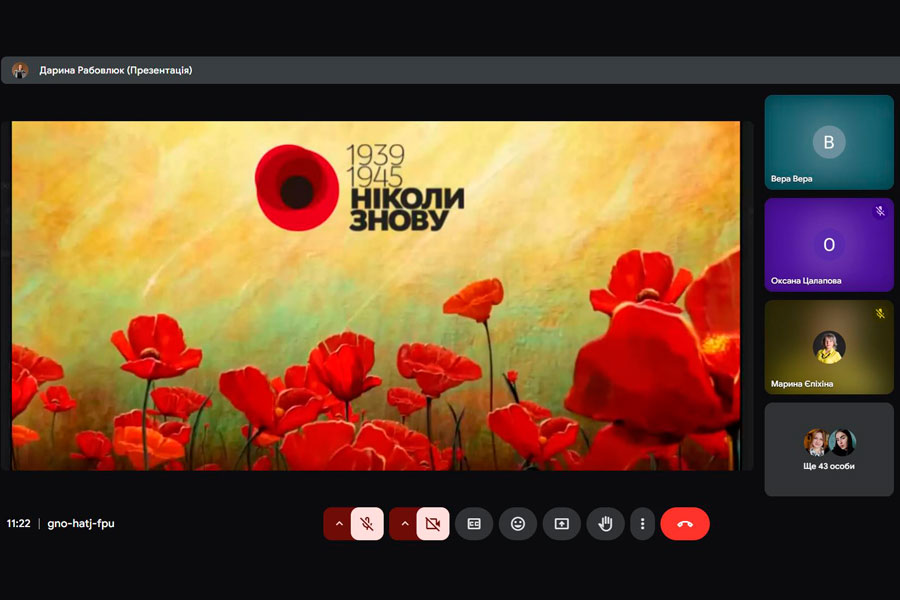Turn on the camera

coord(433,524)
